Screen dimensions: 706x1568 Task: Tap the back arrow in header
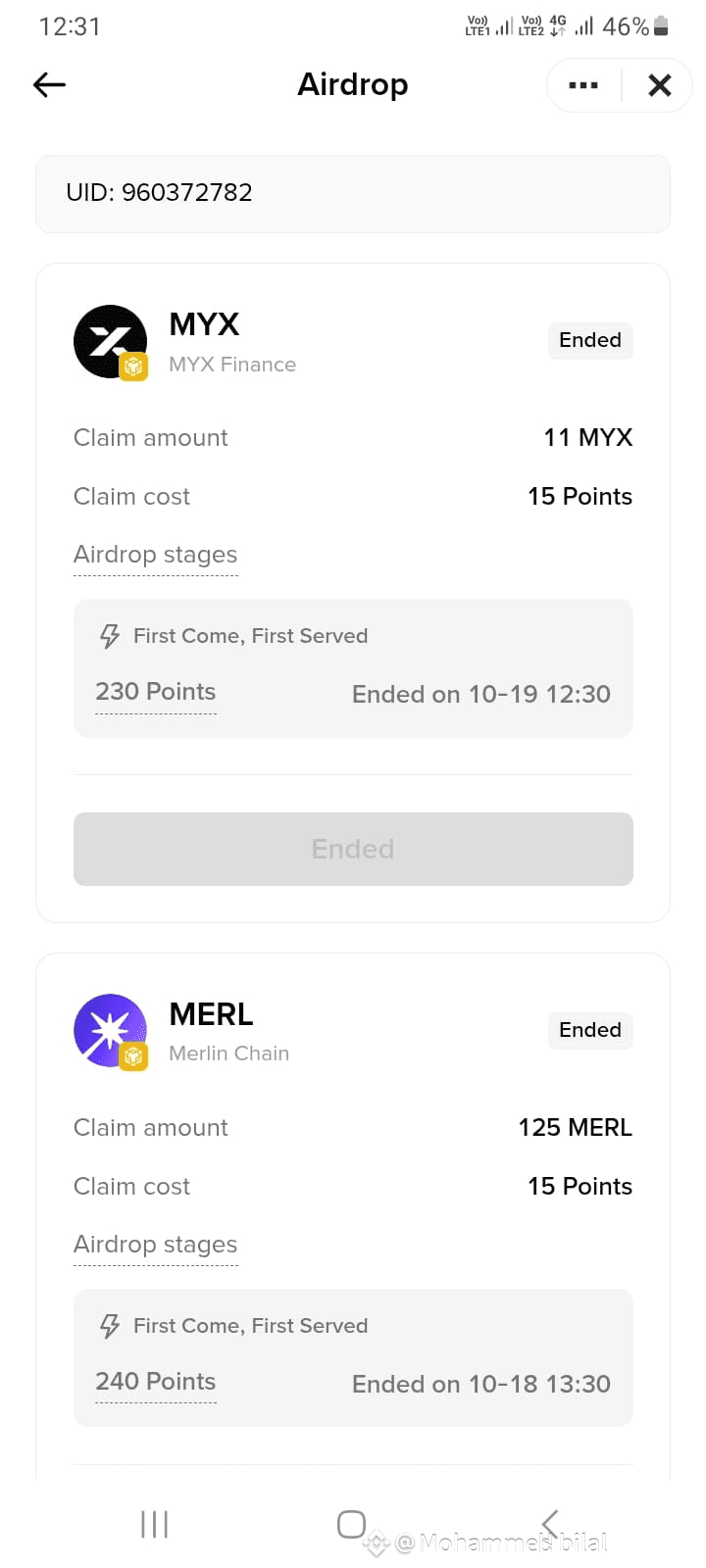coord(49,85)
